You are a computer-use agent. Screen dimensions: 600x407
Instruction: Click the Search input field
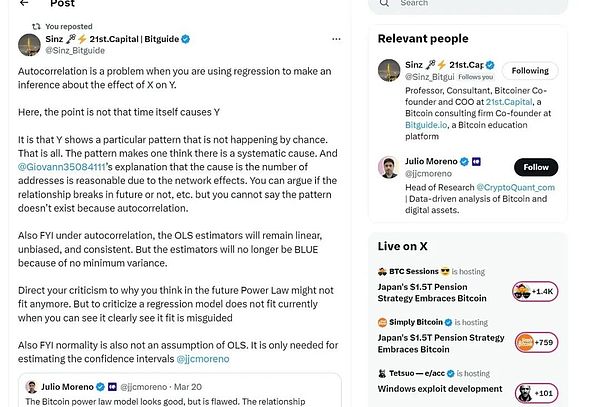click(x=470, y=4)
